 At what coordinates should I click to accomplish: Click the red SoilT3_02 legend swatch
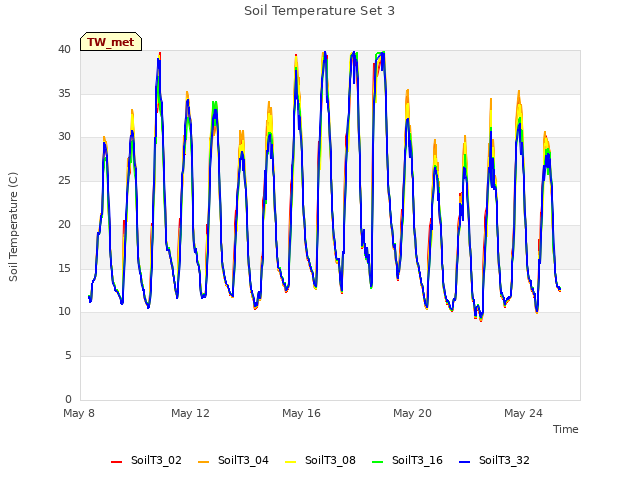[x=116, y=462]
